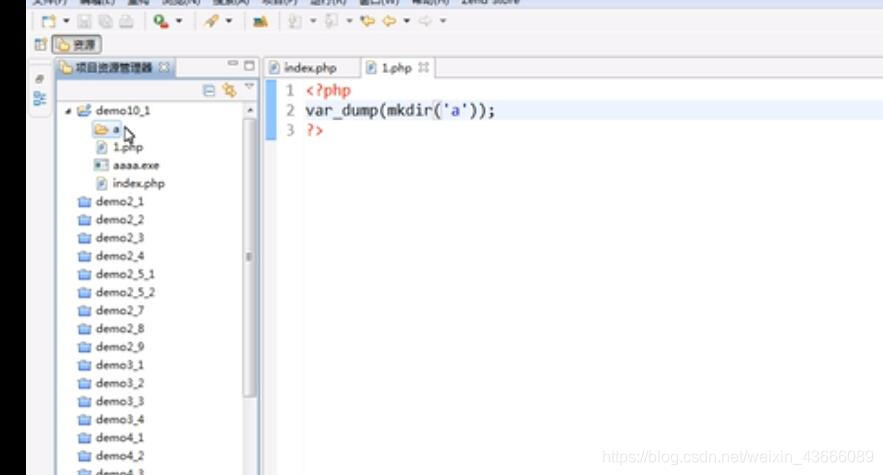Screen dimensions: 883x475
Task: Open the rocket tool dropdown arrow
Action: (x=229, y=21)
